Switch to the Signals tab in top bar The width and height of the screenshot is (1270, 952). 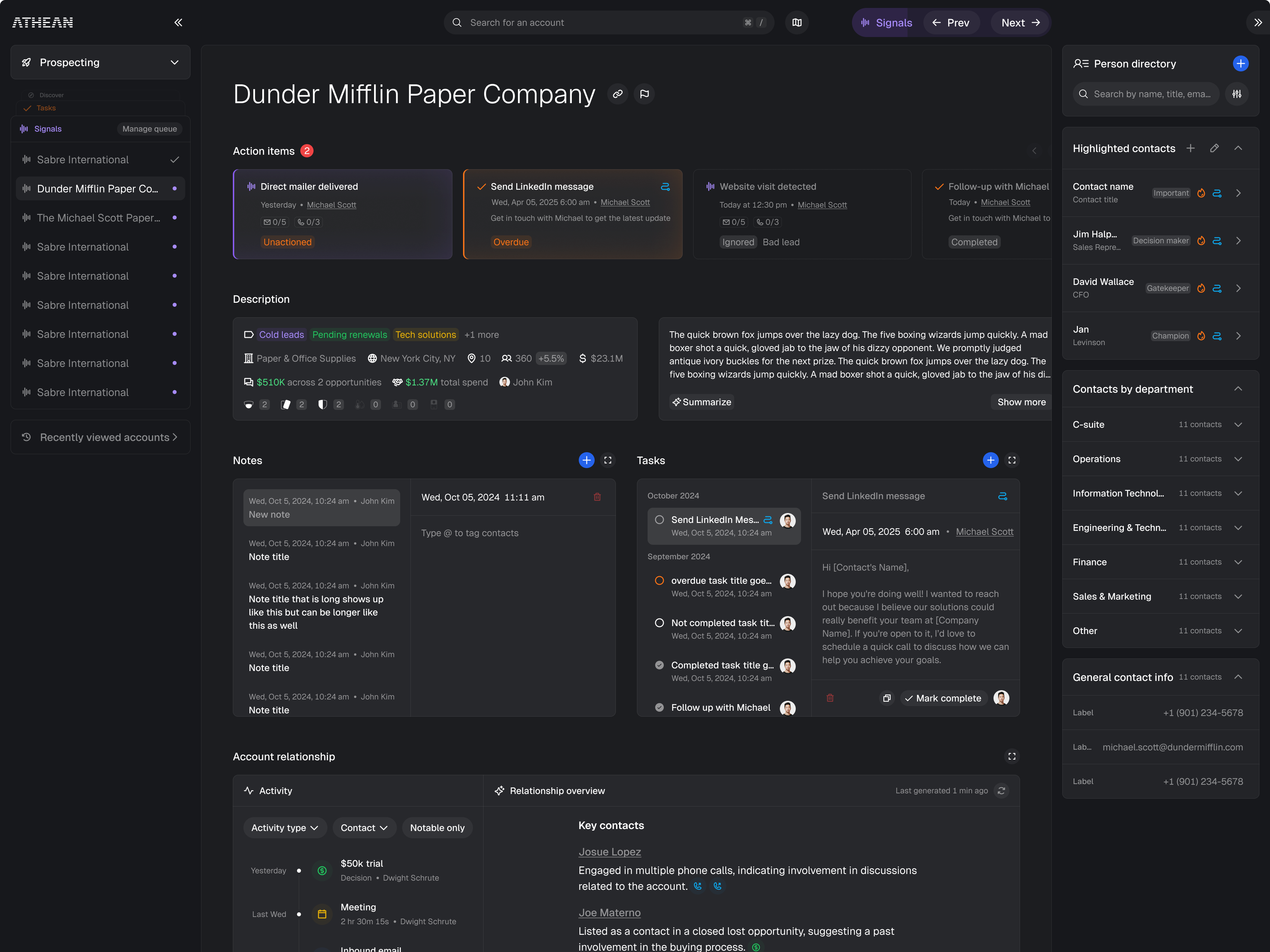point(886,22)
